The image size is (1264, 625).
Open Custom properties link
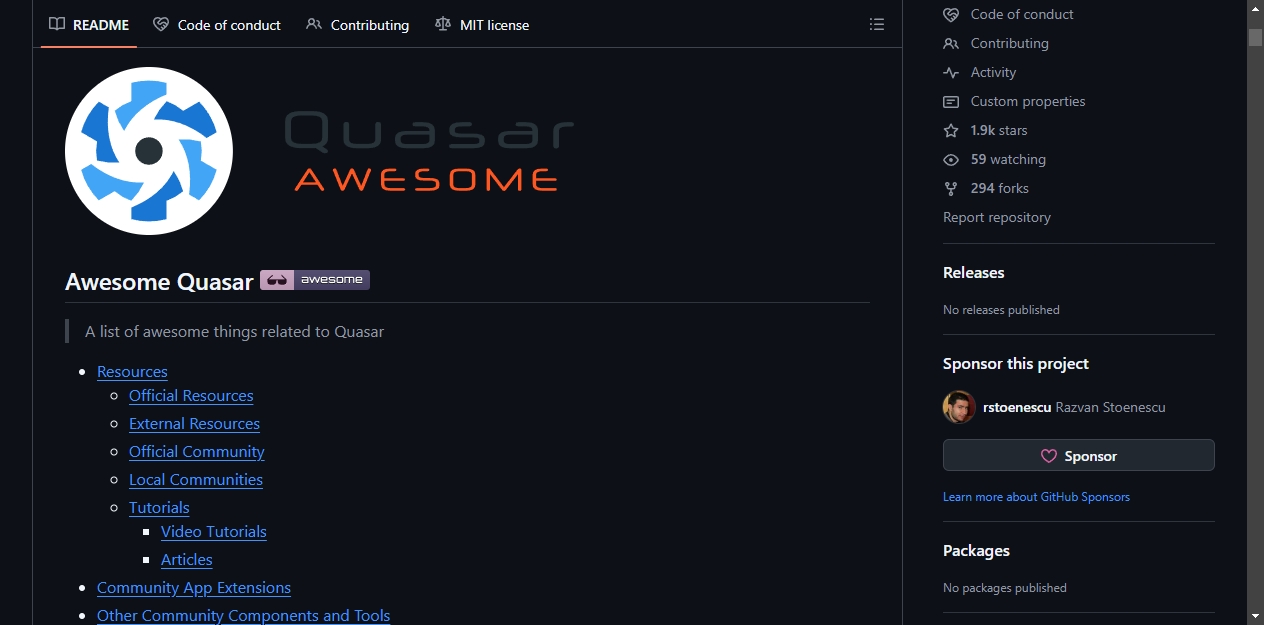click(1028, 101)
